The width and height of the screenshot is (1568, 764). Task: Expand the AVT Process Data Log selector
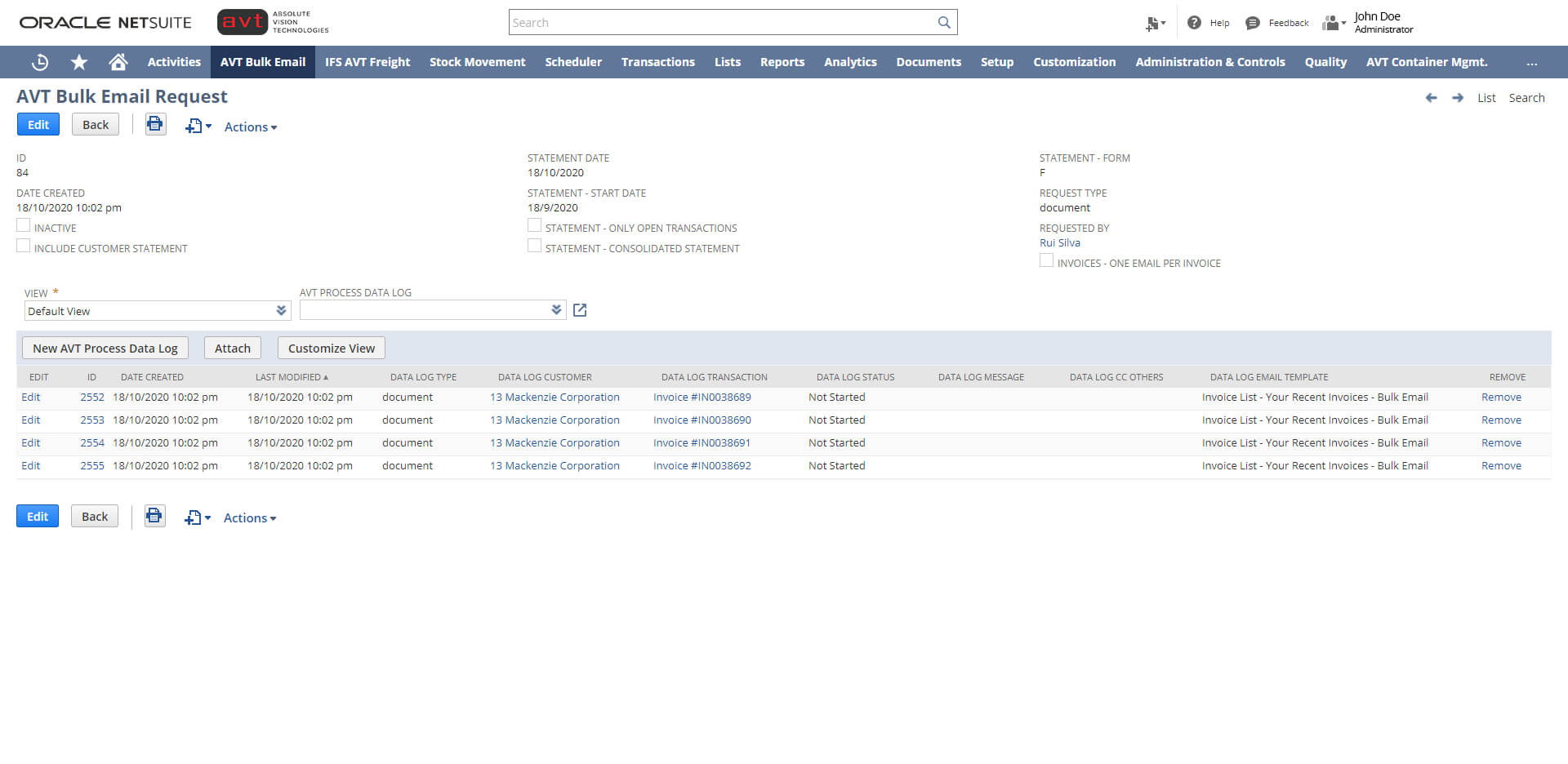pyautogui.click(x=556, y=309)
